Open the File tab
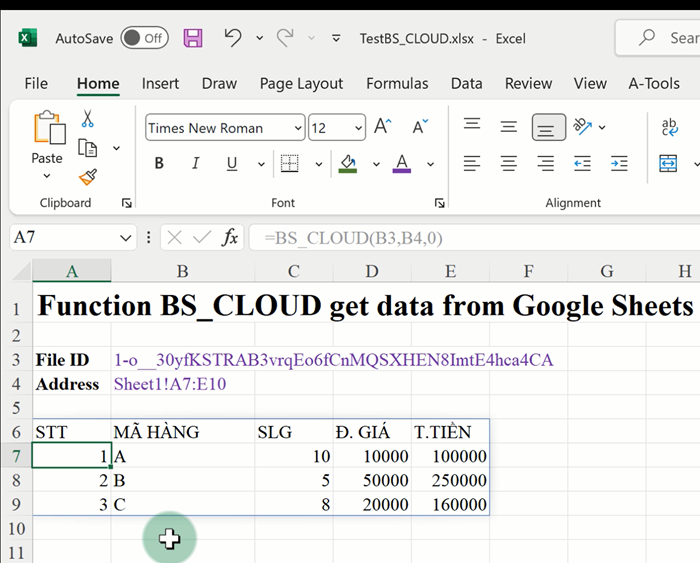This screenshot has height=563, width=700. [x=36, y=83]
